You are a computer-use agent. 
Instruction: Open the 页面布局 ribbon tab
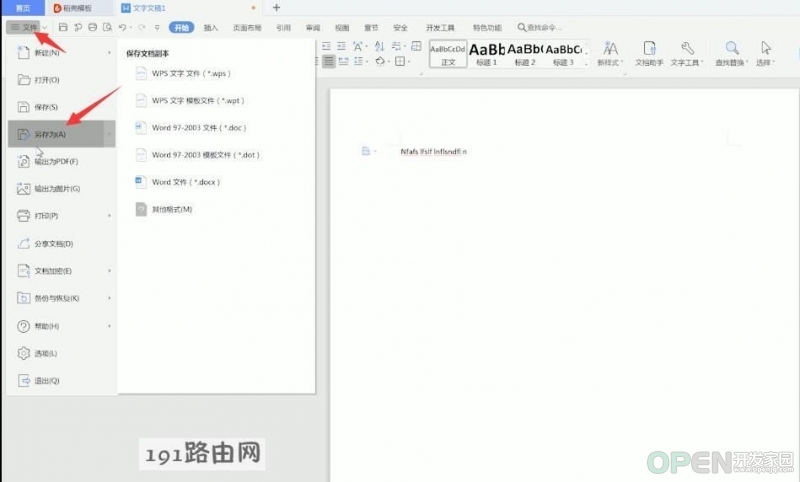coord(247,28)
